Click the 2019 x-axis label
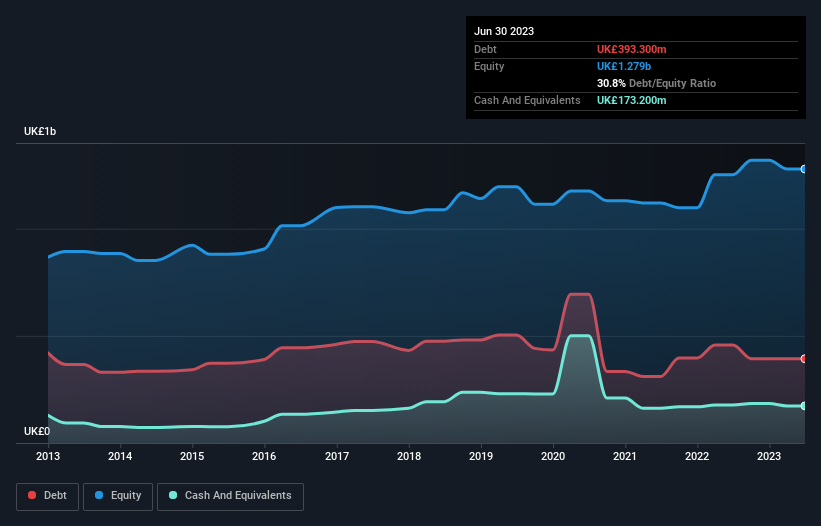821x526 pixels. tap(481, 456)
